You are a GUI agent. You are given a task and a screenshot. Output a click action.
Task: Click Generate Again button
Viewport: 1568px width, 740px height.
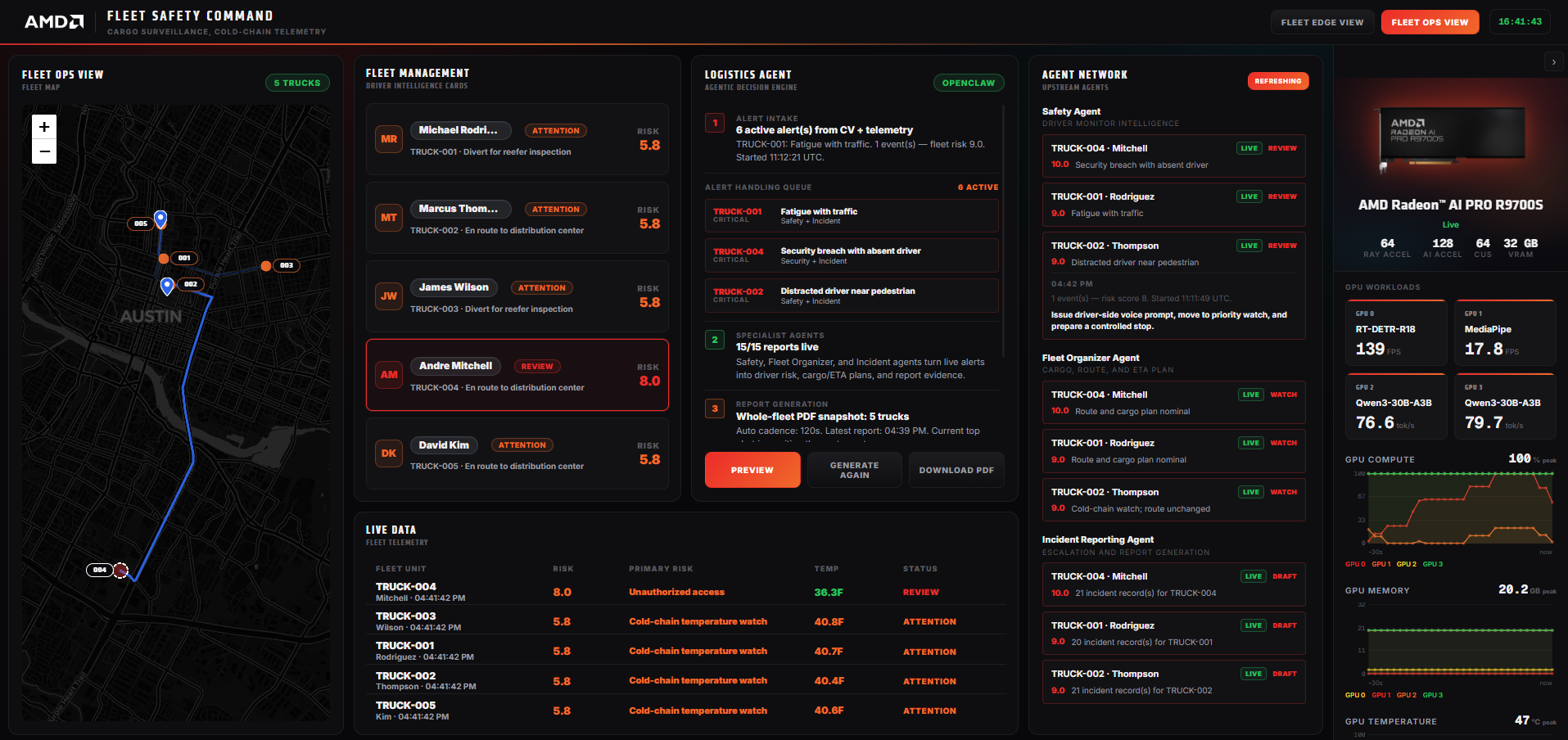coord(854,470)
